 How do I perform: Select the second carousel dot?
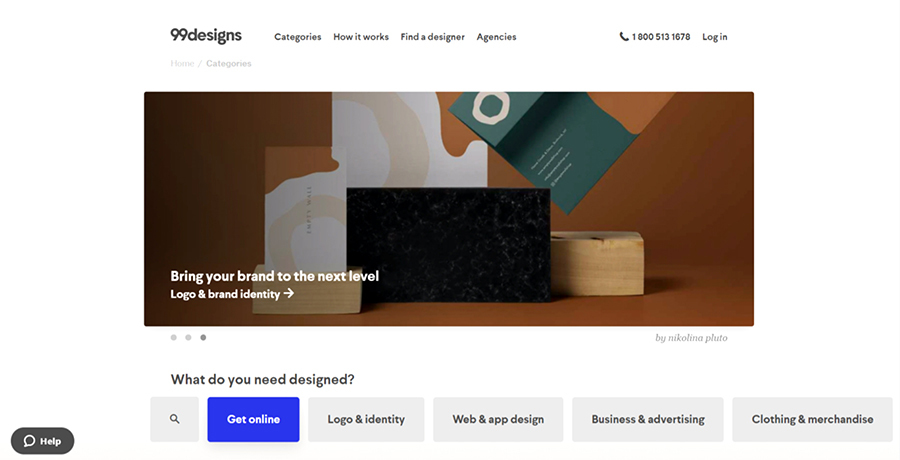(x=188, y=338)
